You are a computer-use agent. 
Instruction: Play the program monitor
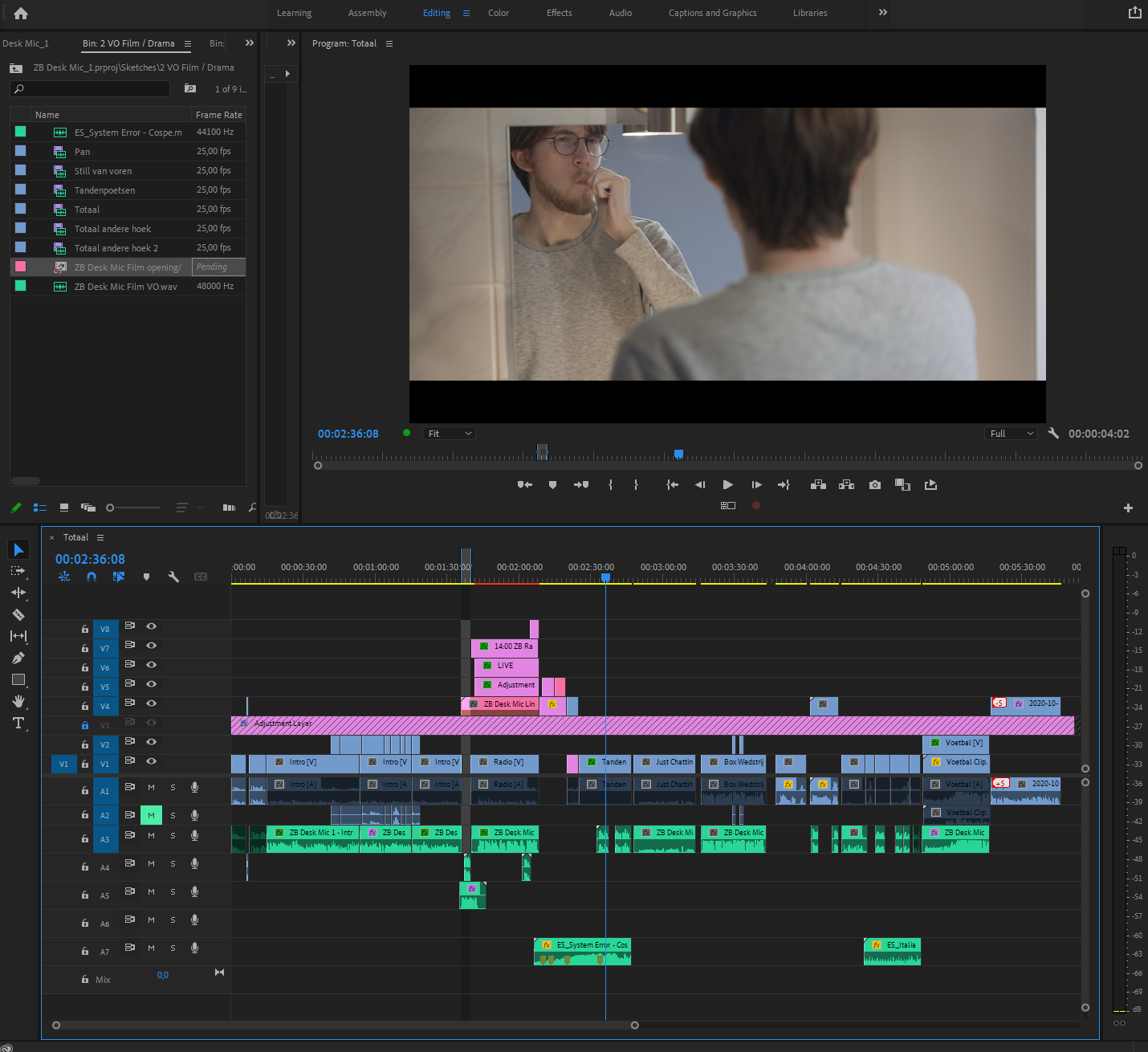click(x=727, y=484)
